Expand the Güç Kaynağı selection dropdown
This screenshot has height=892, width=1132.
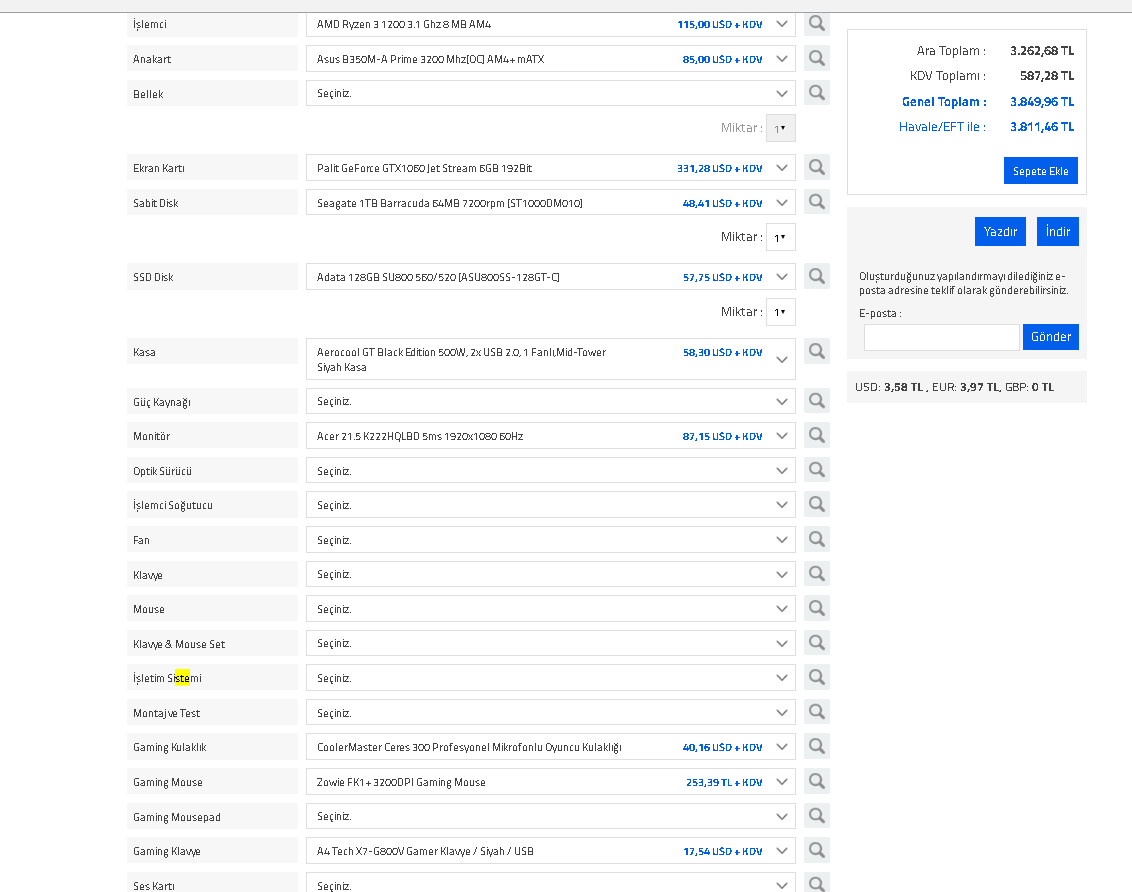pos(551,401)
